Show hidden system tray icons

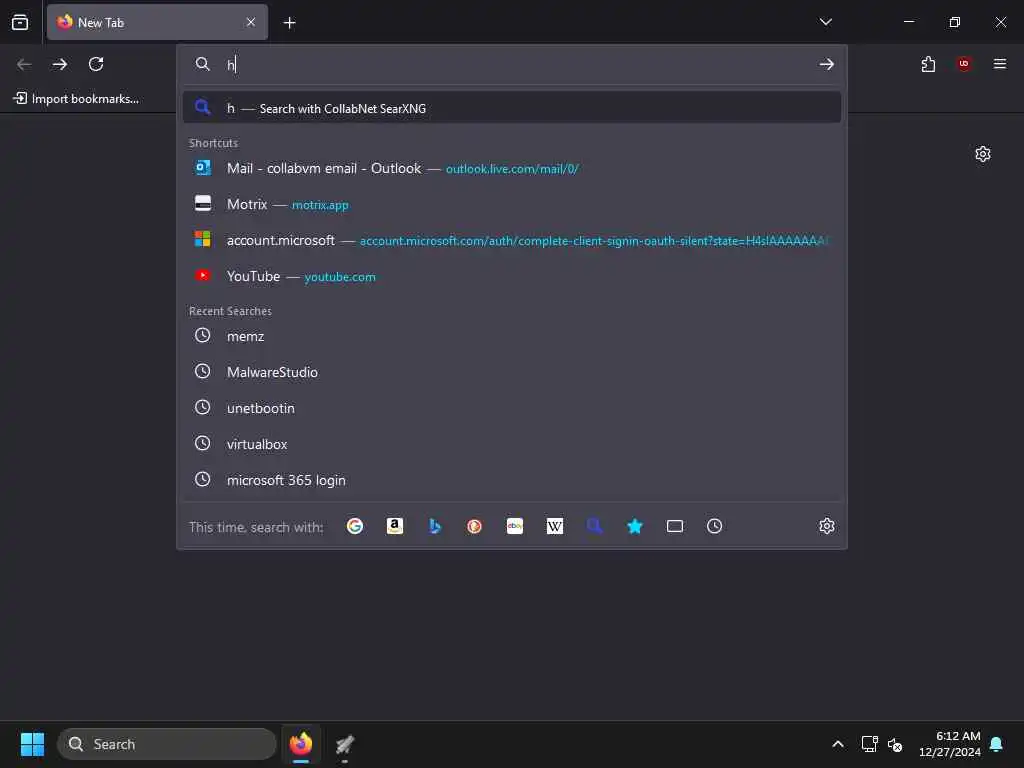click(x=838, y=744)
